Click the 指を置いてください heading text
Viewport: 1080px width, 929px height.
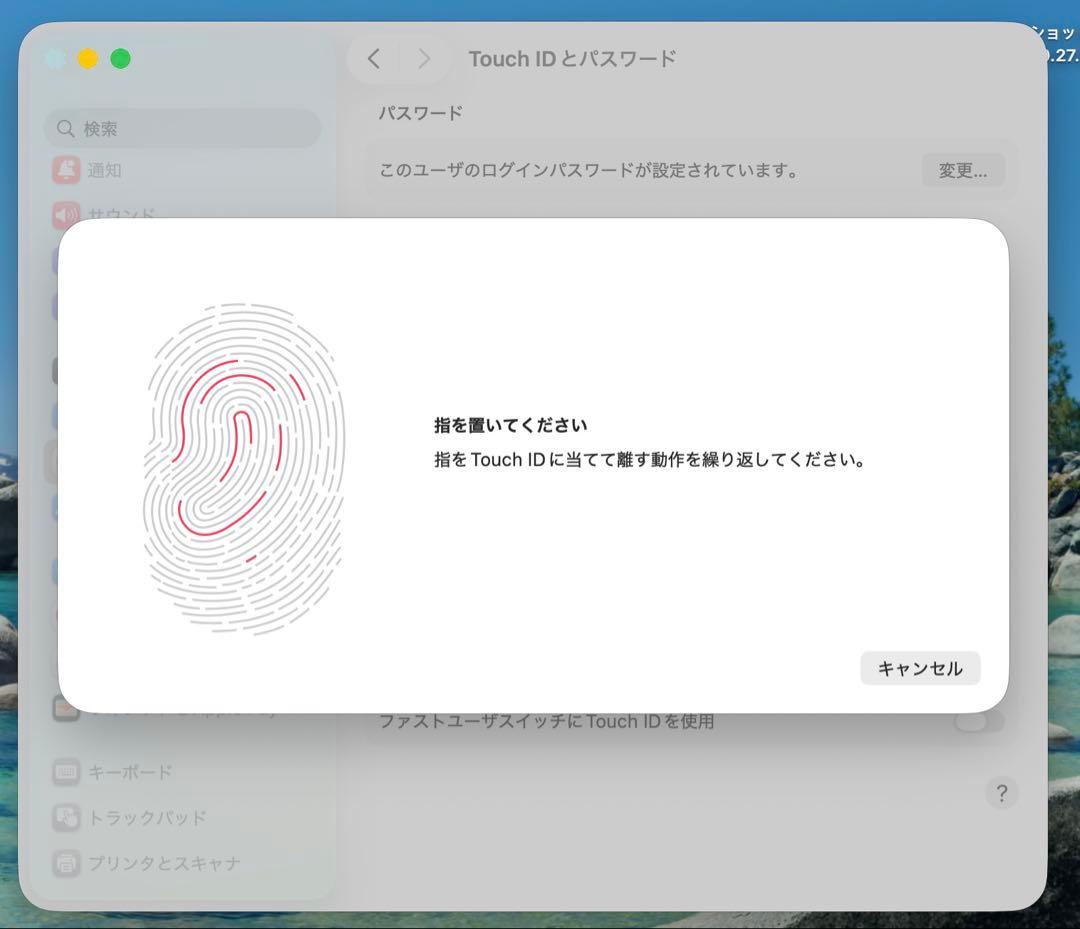(510, 425)
